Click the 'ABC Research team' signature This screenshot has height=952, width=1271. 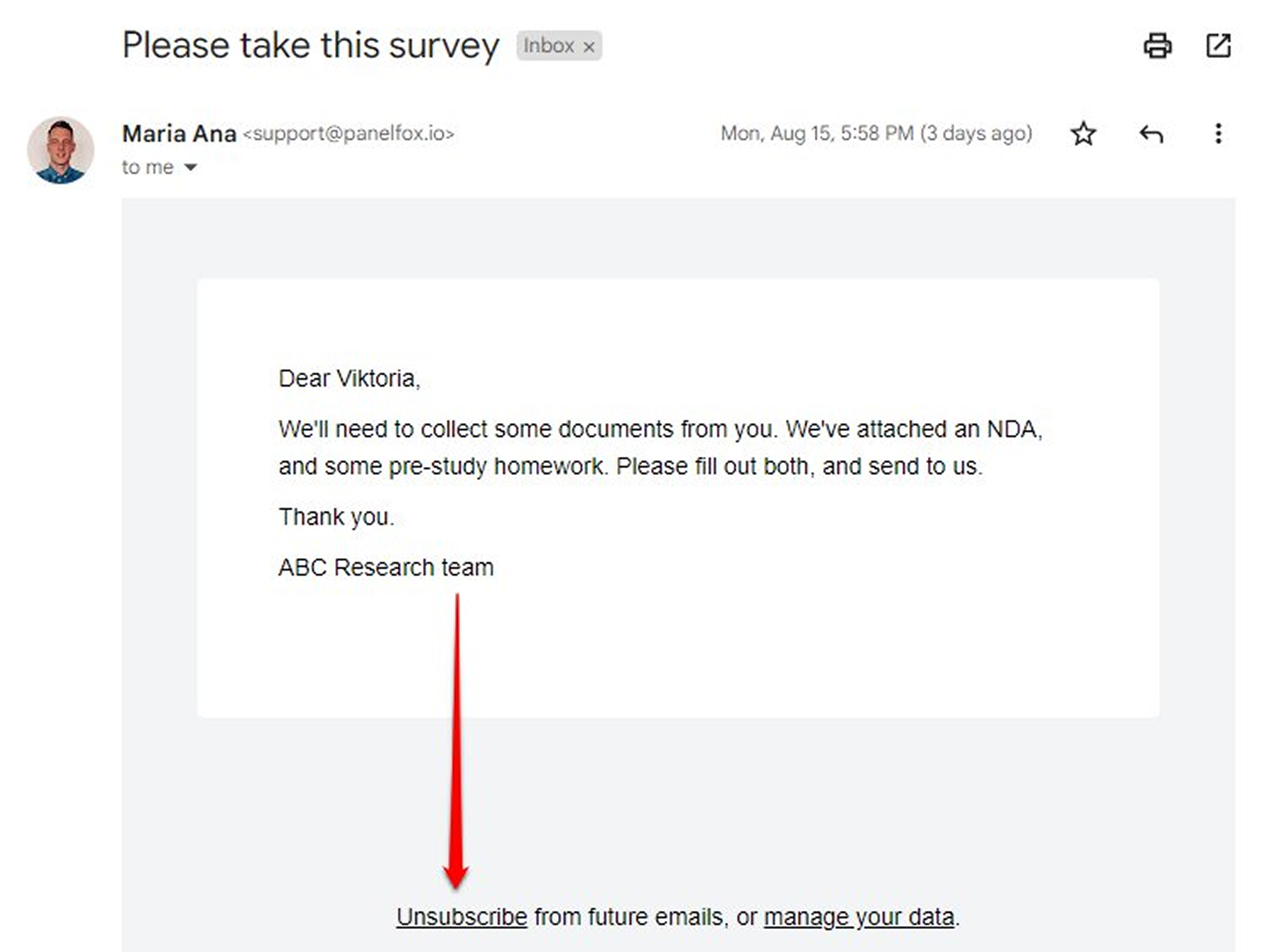click(x=386, y=568)
